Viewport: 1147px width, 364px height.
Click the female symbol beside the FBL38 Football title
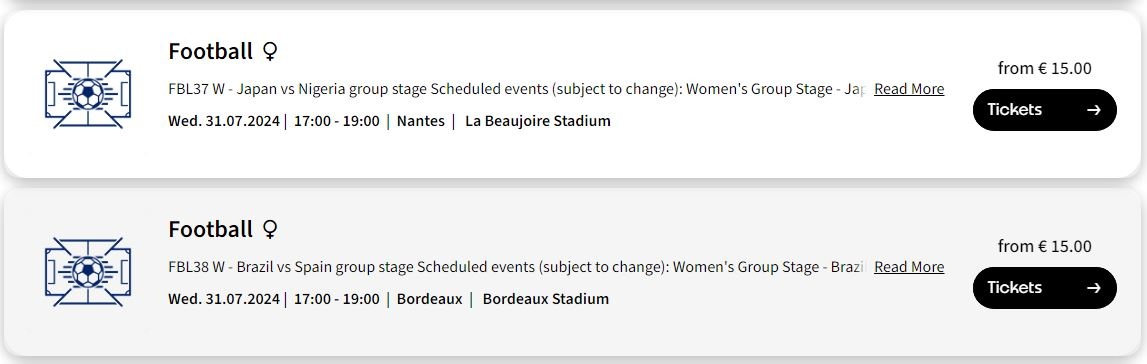point(270,230)
